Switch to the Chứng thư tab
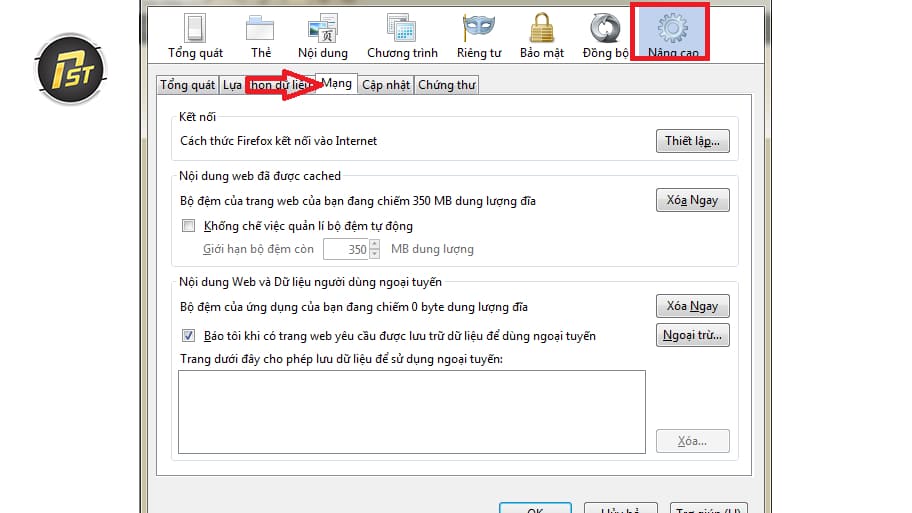The height and width of the screenshot is (513, 912). [x=447, y=85]
